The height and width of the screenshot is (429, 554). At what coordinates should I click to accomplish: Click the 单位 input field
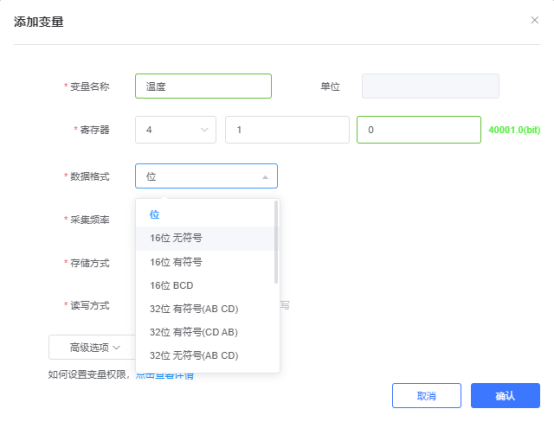(x=430, y=86)
